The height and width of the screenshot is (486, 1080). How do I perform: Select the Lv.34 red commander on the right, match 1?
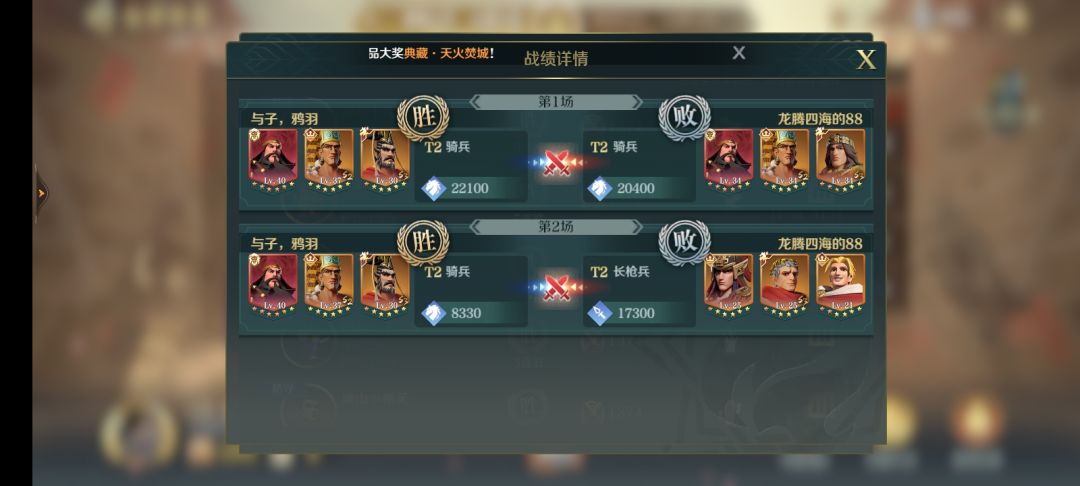coord(729,160)
